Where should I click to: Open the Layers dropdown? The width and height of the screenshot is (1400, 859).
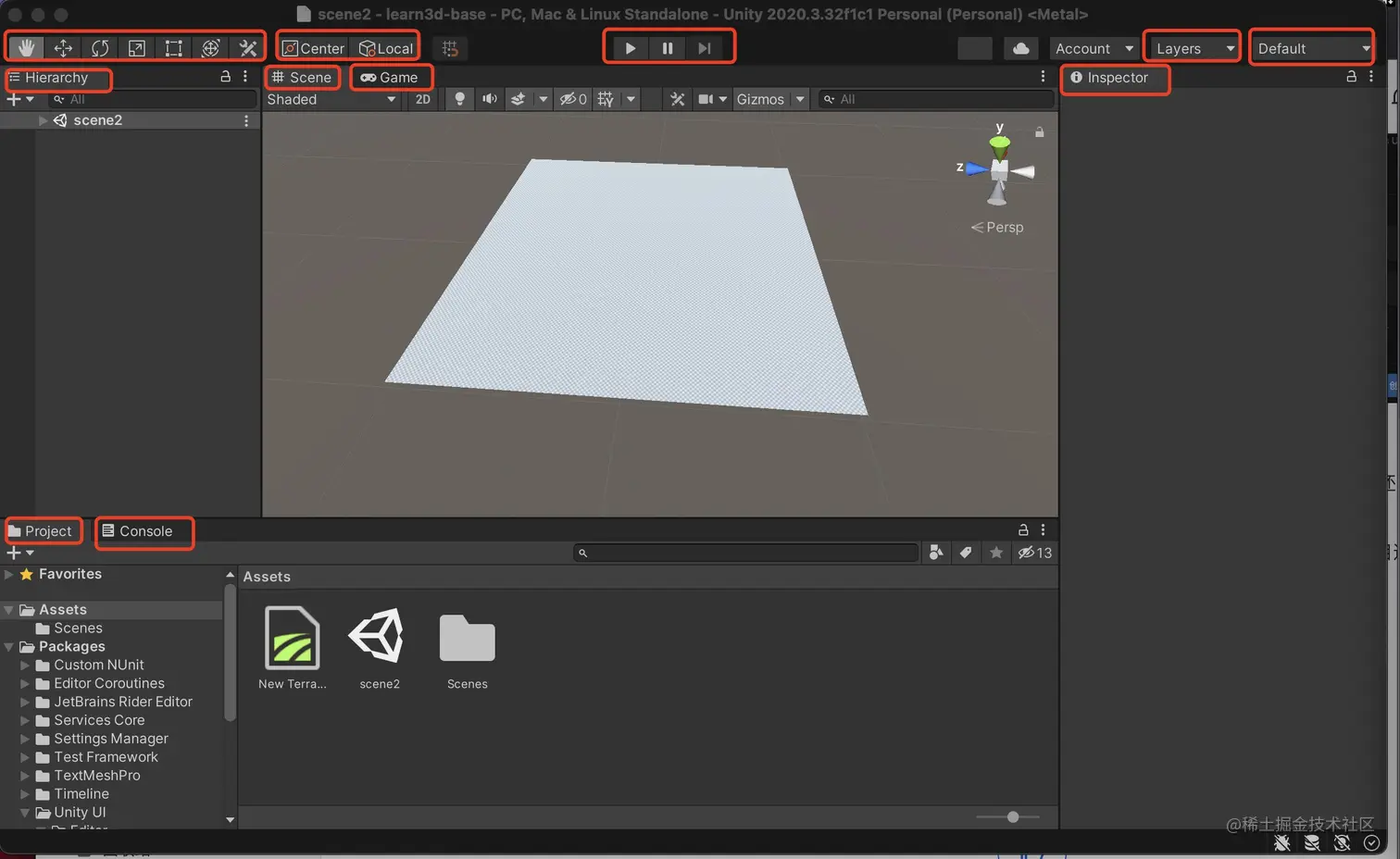coord(1194,48)
